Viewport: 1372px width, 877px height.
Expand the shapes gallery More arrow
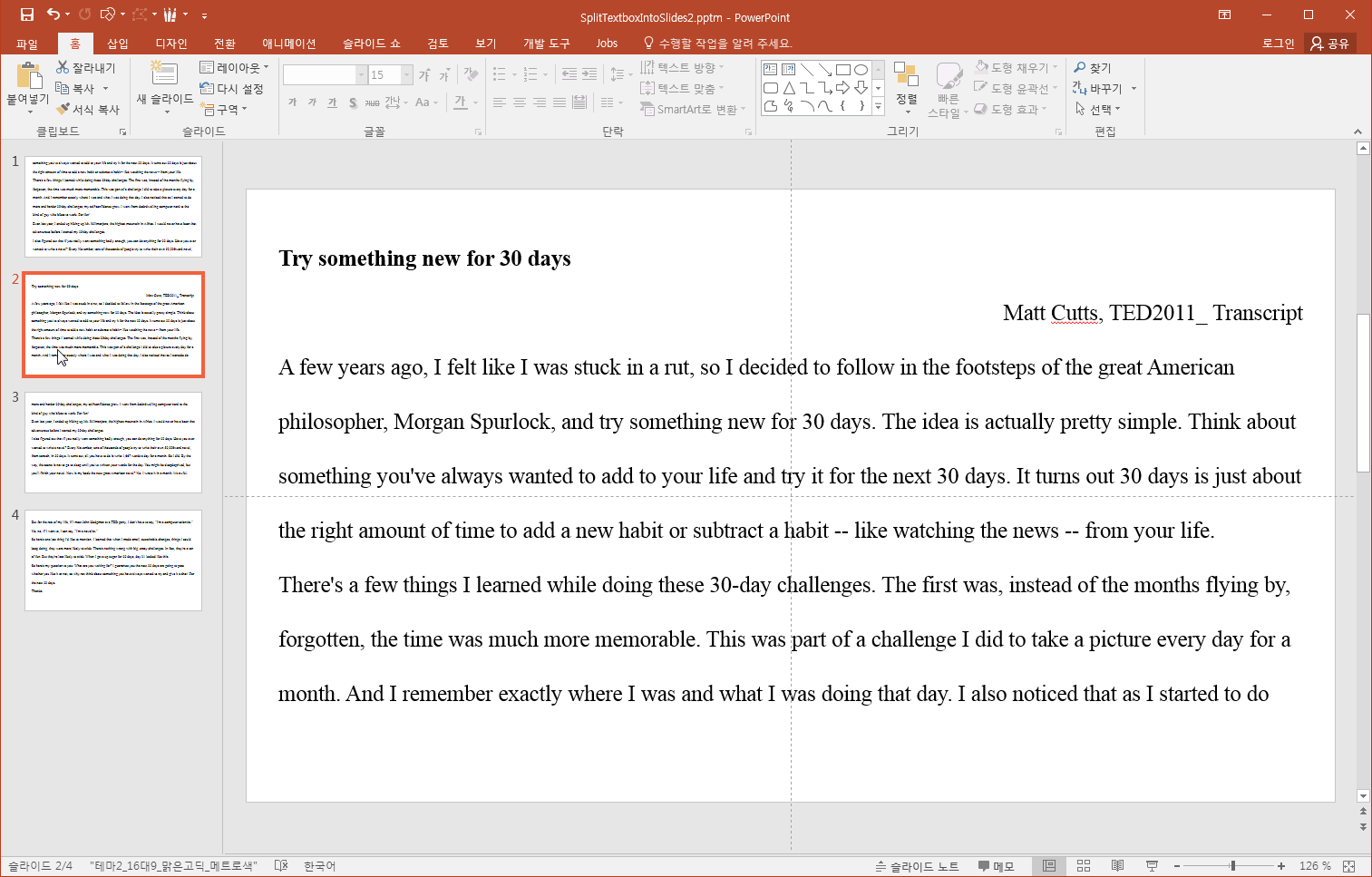(878, 107)
